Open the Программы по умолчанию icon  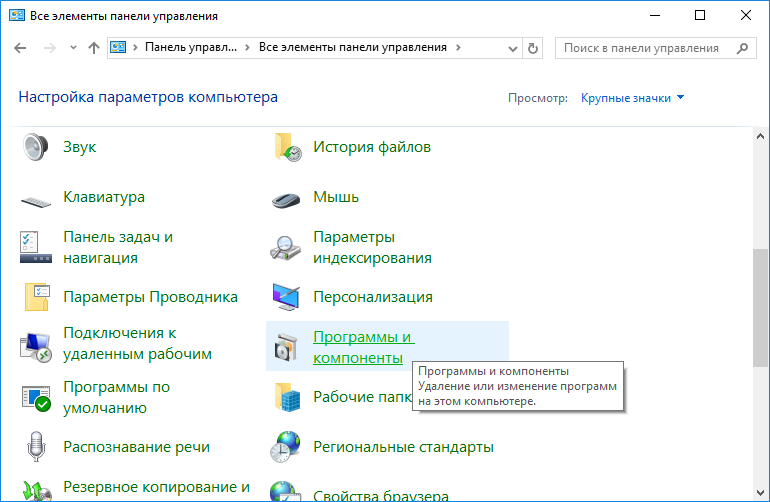pyautogui.click(x=36, y=398)
